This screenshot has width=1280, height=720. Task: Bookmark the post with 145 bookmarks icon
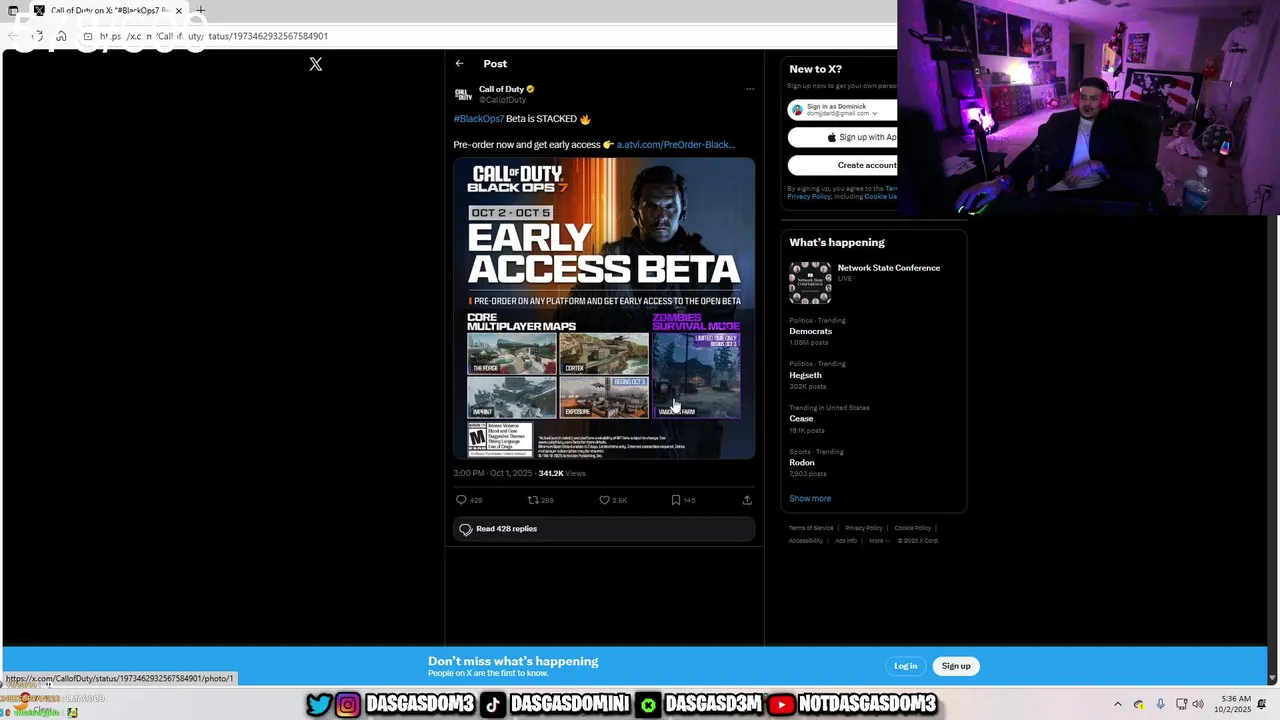click(676, 500)
